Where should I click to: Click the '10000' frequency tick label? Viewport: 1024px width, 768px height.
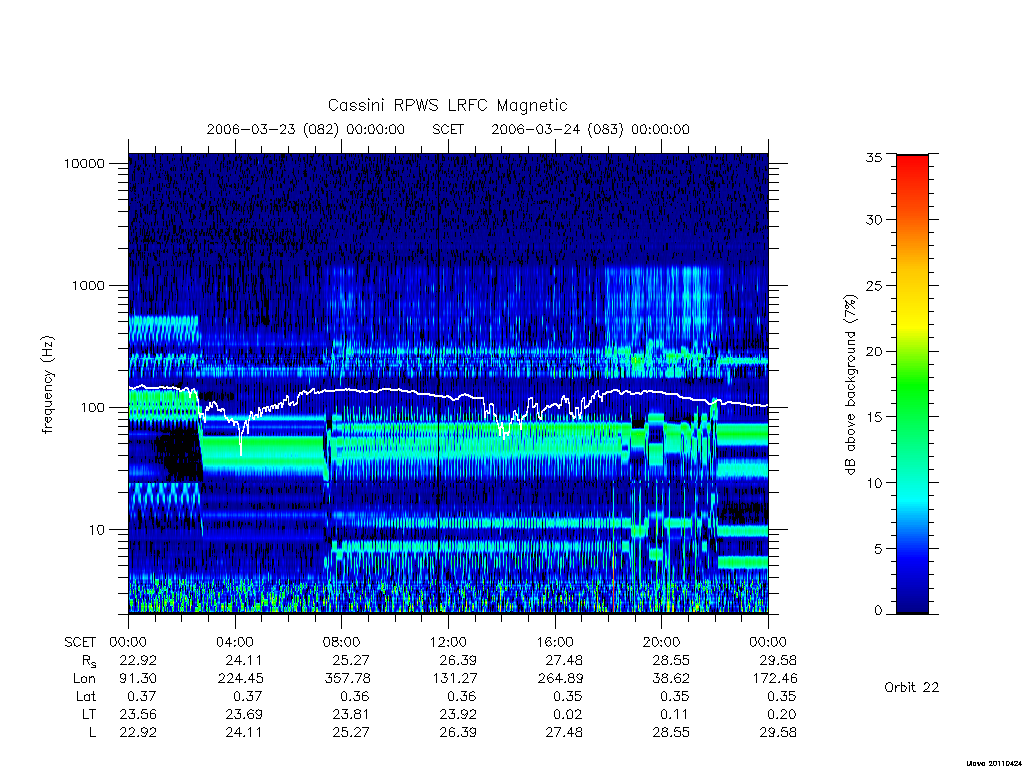pos(84,163)
